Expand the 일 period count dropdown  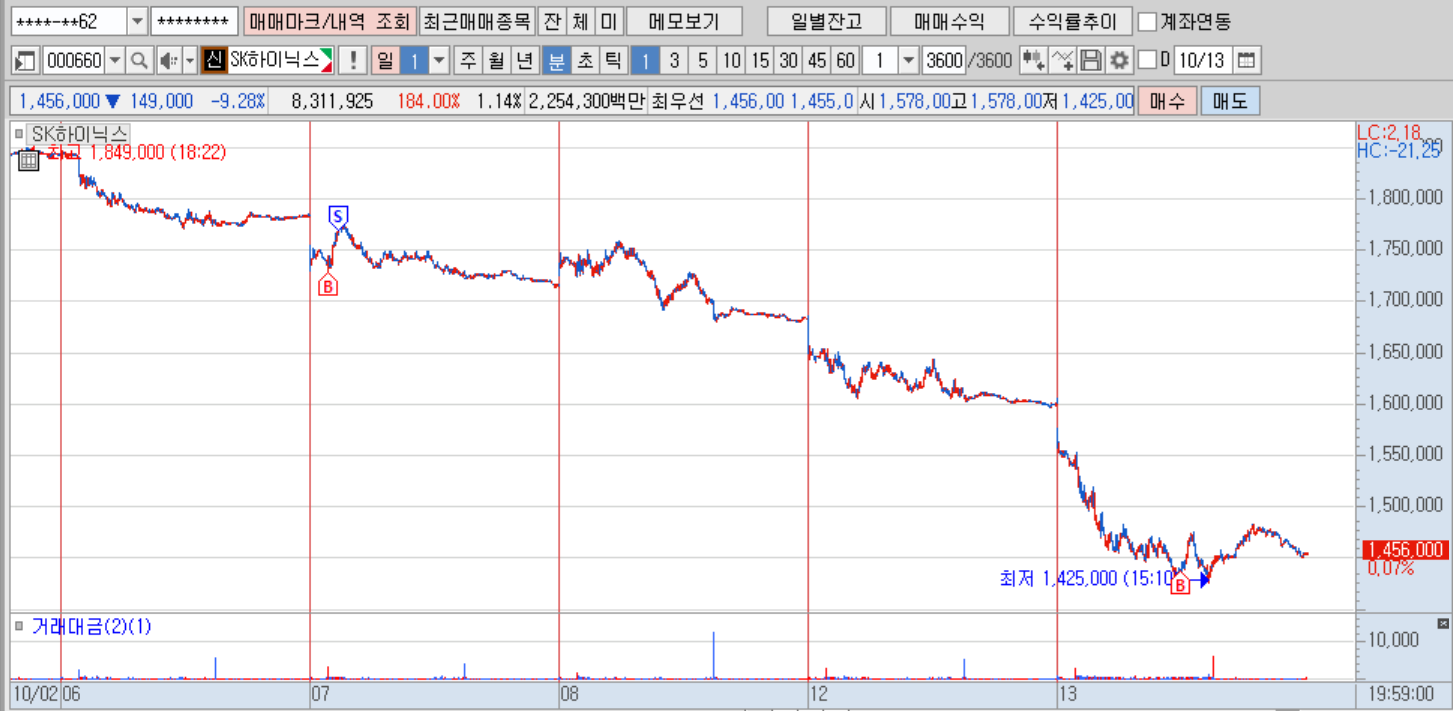pyautogui.click(x=439, y=60)
